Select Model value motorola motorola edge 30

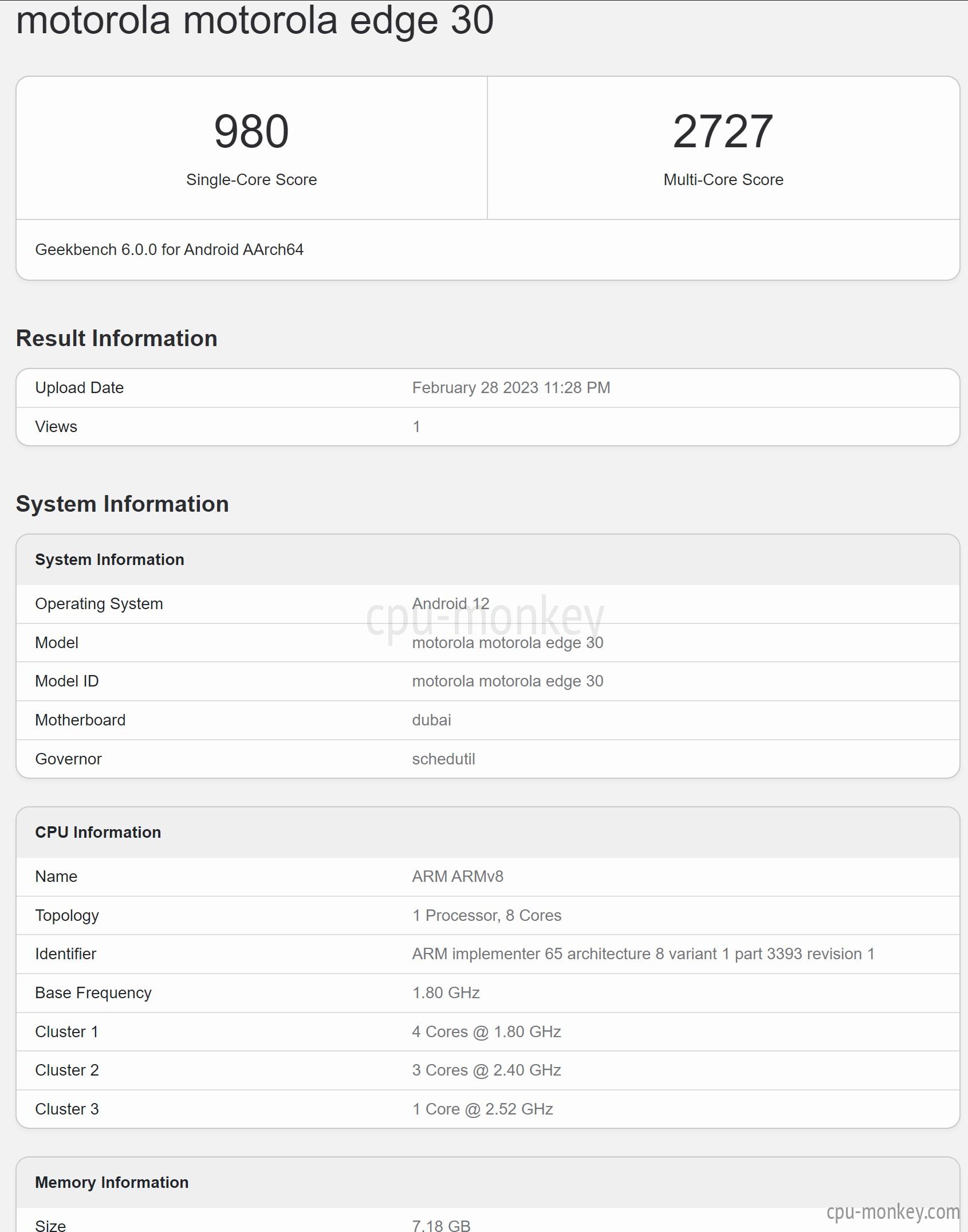(508, 642)
